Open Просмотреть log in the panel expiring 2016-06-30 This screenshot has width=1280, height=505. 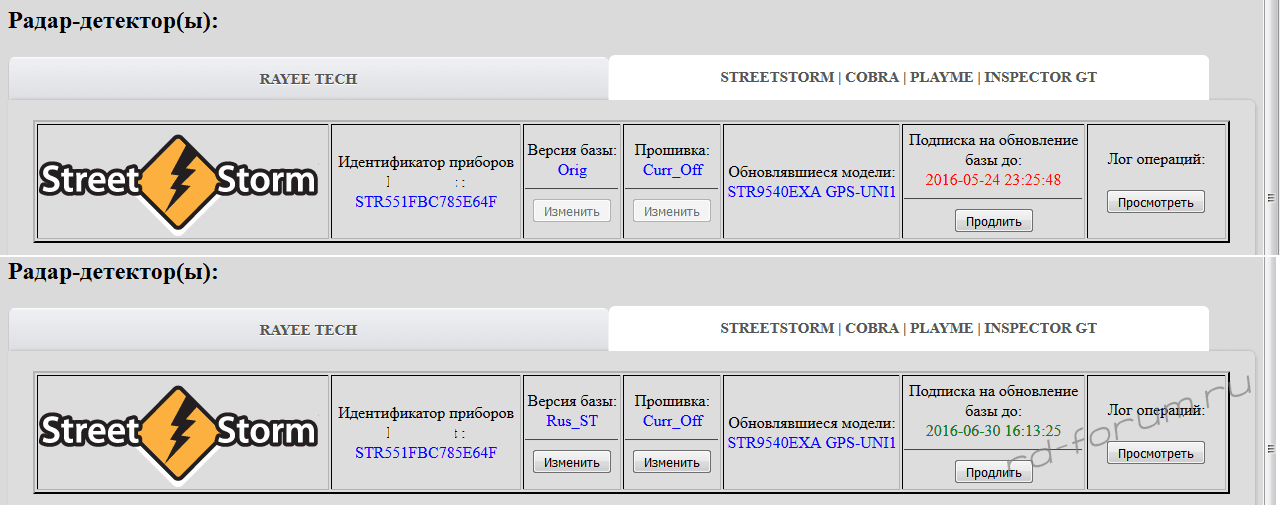1156,453
